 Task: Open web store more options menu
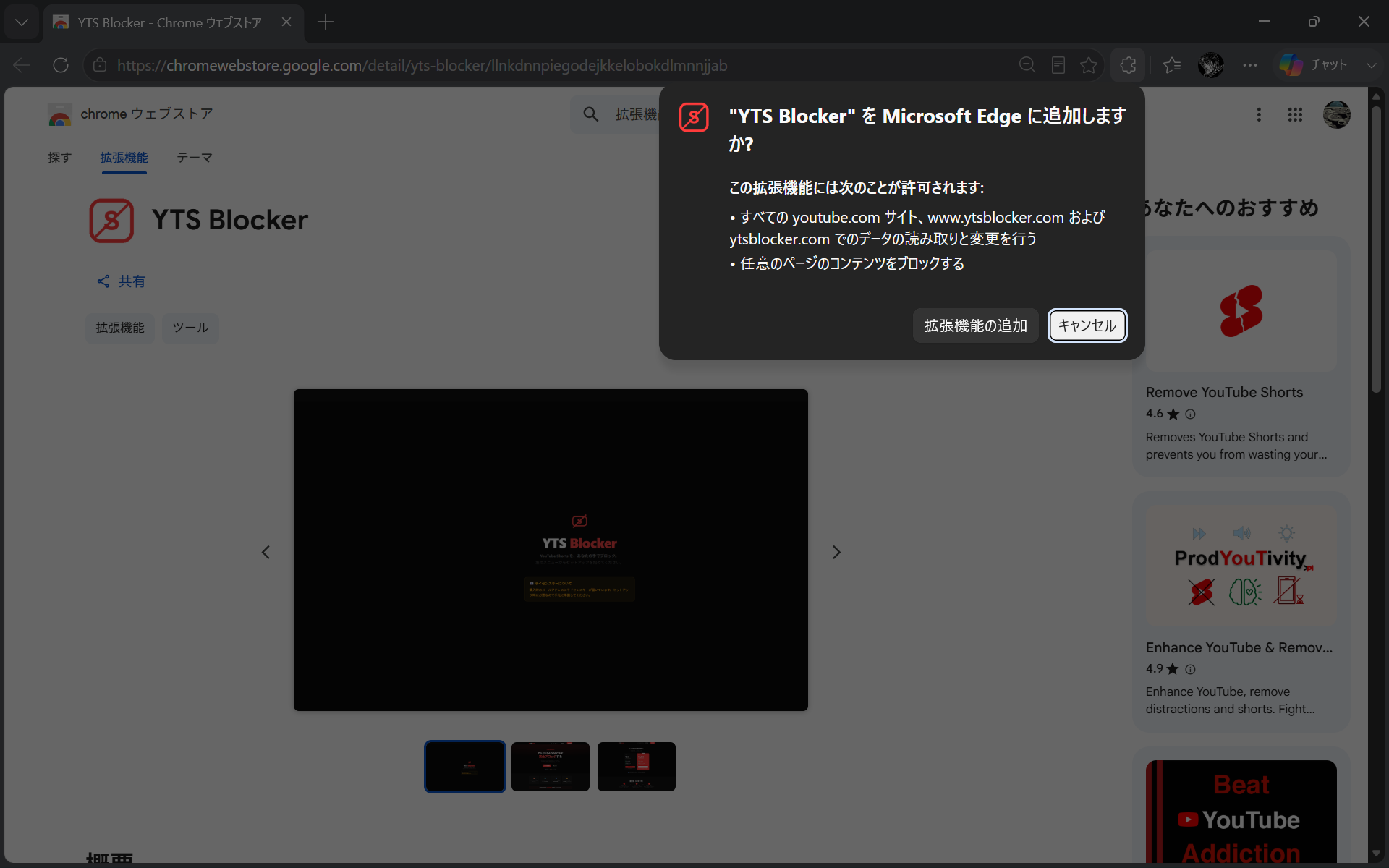click(x=1259, y=114)
